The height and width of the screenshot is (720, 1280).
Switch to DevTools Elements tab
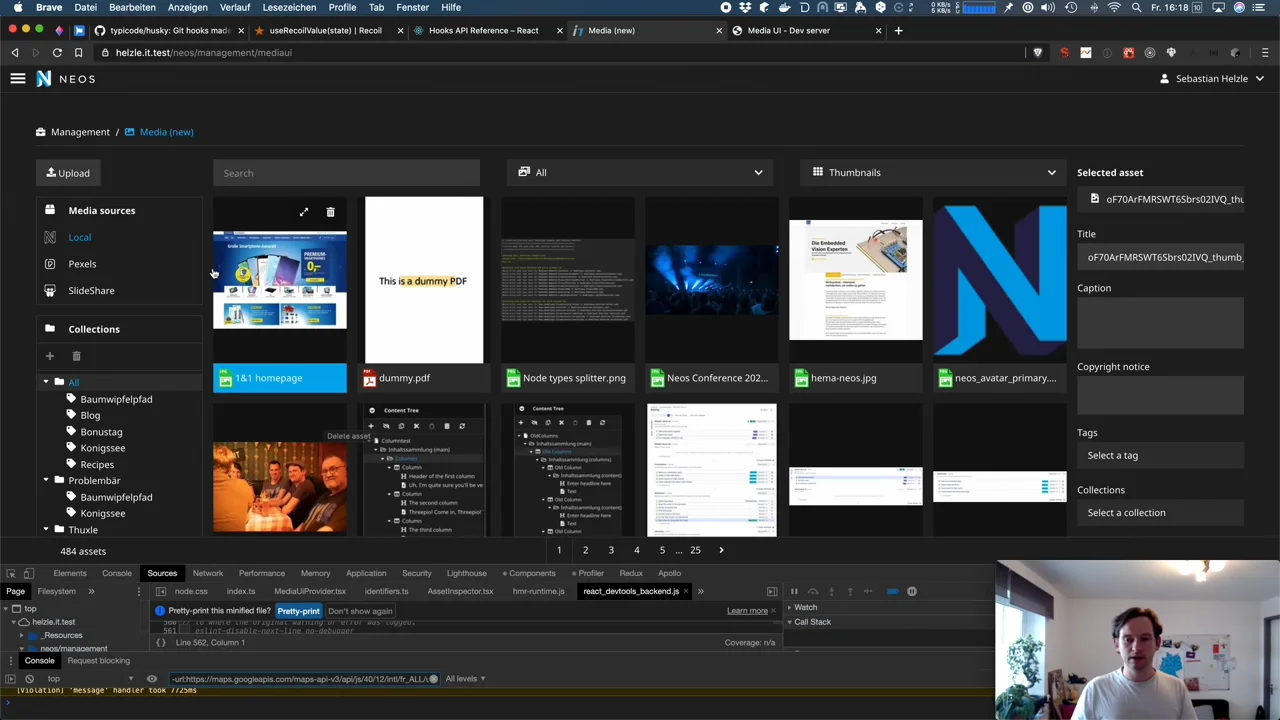tap(70, 573)
